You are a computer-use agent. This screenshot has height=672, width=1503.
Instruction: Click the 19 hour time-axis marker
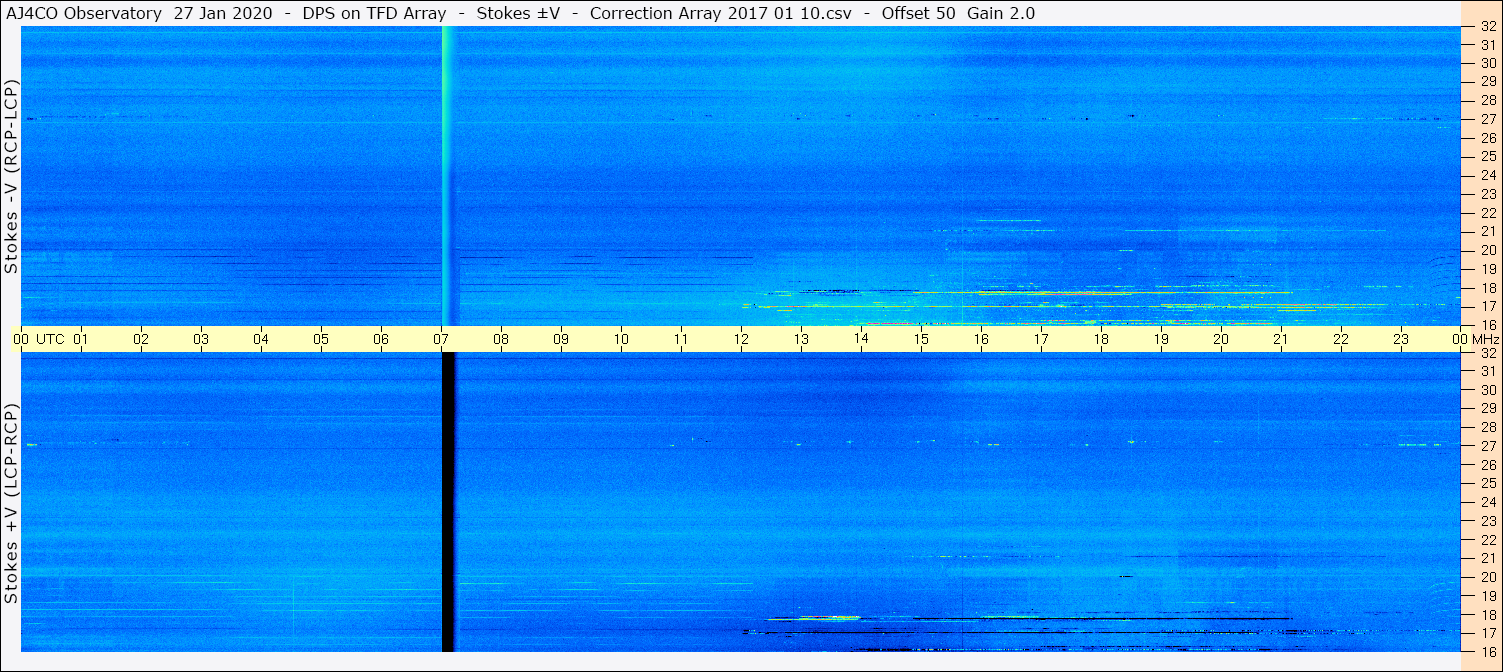(1161, 339)
